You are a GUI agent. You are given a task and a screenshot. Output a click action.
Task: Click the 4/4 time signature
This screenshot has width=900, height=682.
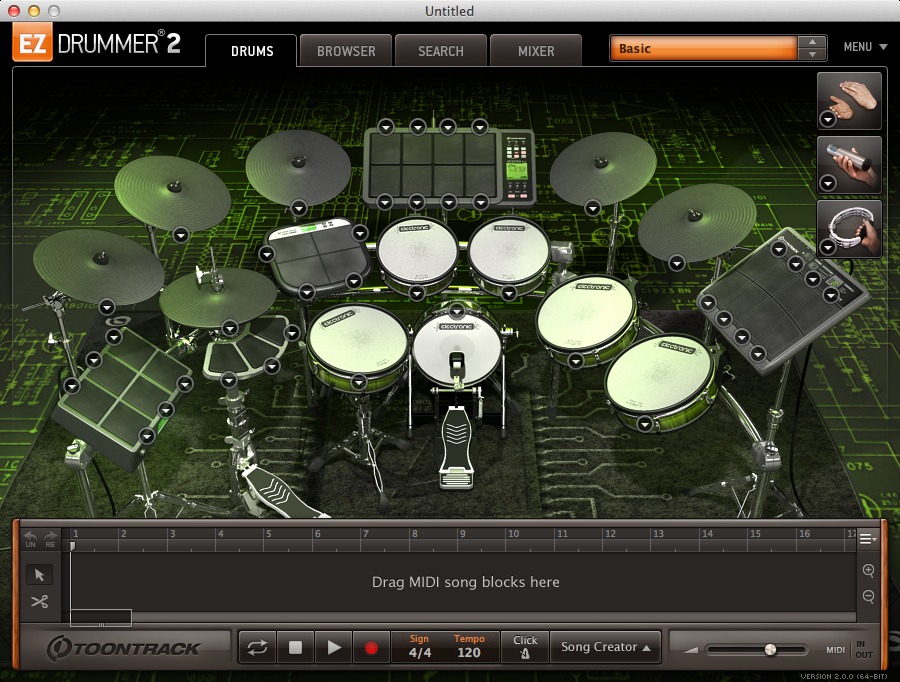[420, 652]
